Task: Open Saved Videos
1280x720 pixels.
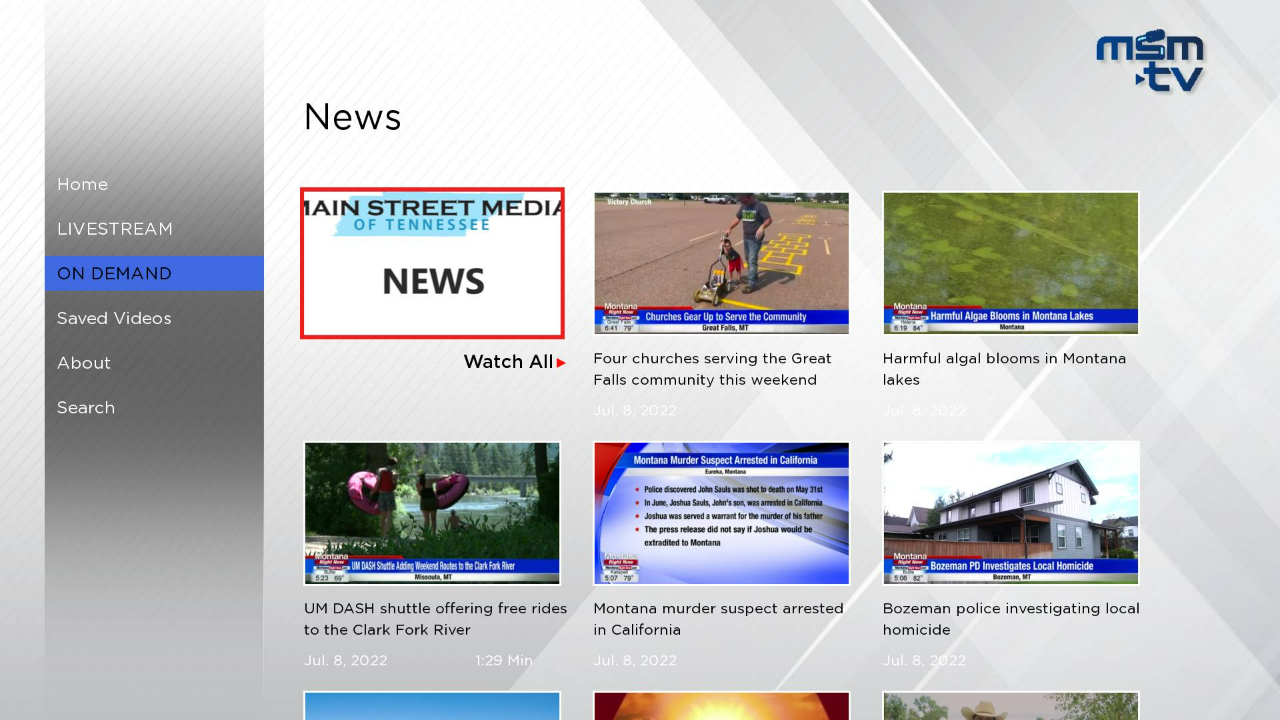Action: [x=113, y=318]
